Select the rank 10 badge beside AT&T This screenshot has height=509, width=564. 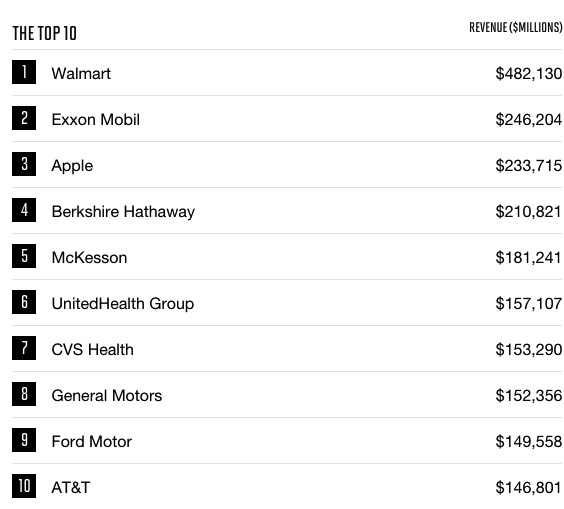[24, 486]
